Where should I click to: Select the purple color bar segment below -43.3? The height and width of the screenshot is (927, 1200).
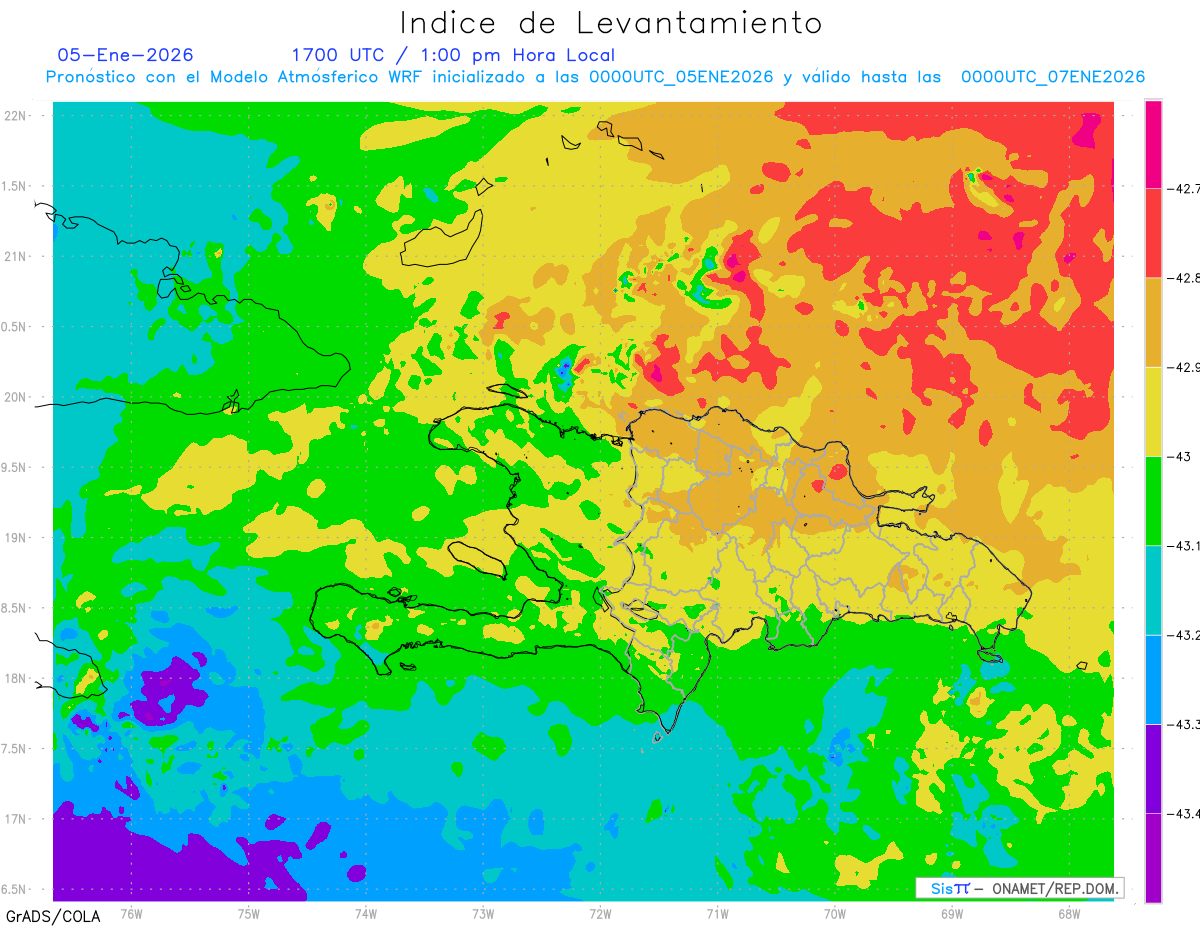[x=1153, y=768]
